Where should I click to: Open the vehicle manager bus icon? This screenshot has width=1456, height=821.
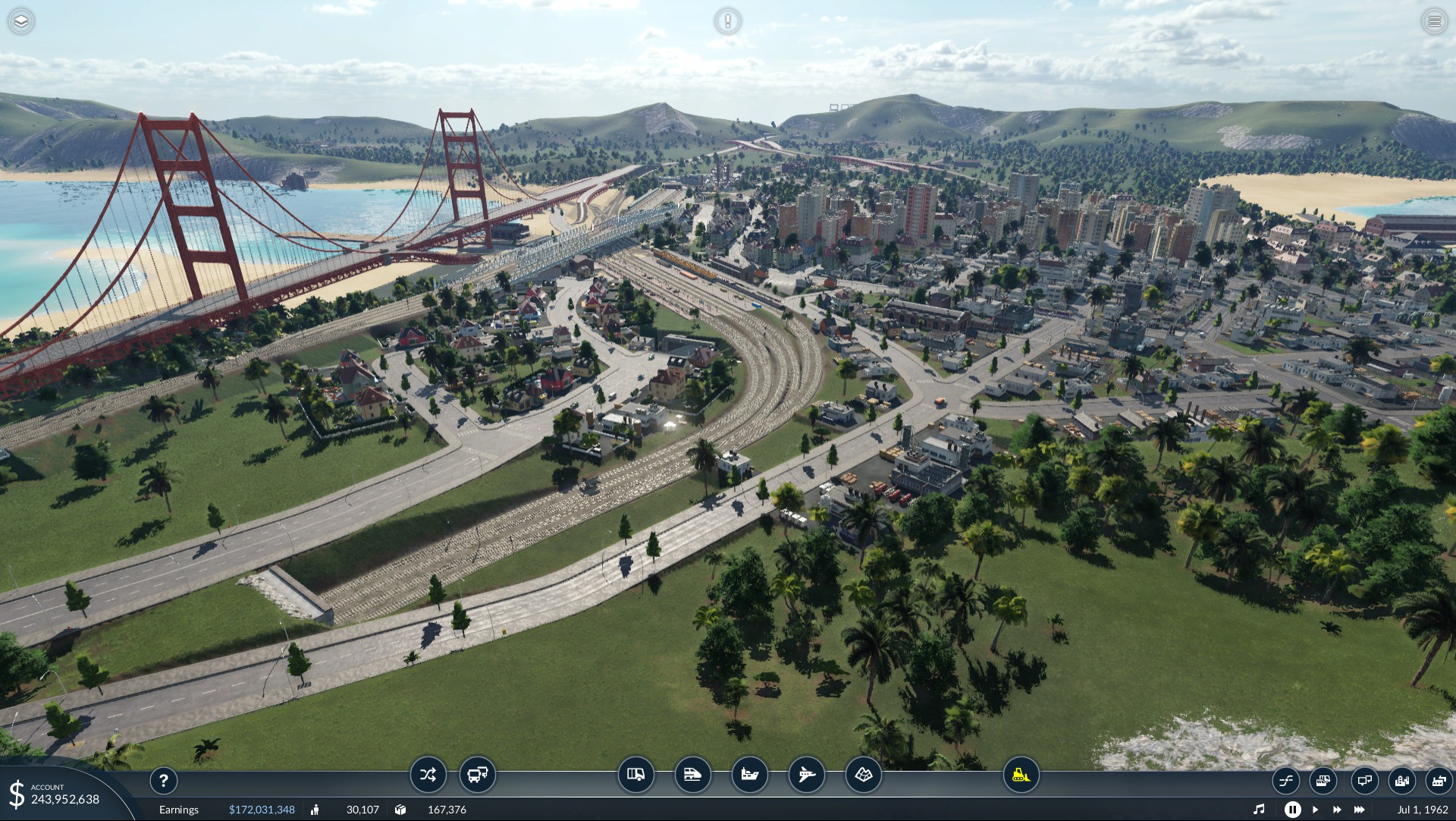click(478, 775)
